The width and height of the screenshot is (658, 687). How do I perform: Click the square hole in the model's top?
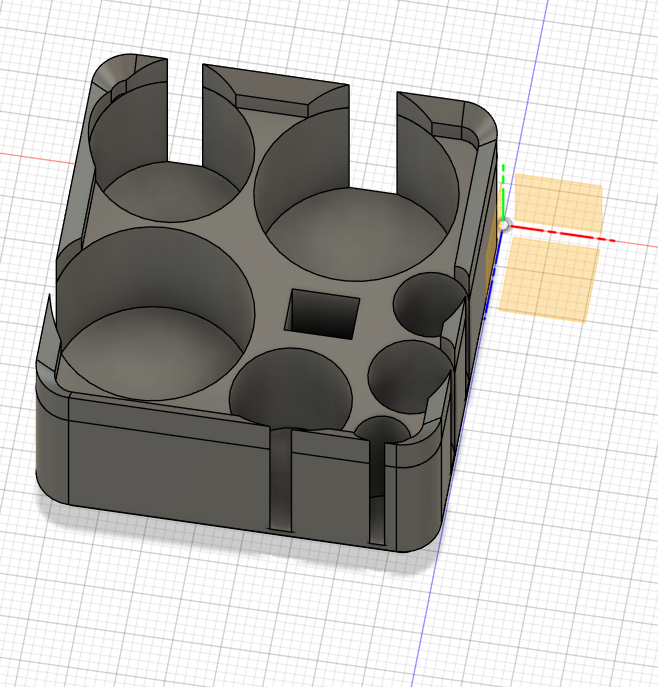pyautogui.click(x=322, y=313)
